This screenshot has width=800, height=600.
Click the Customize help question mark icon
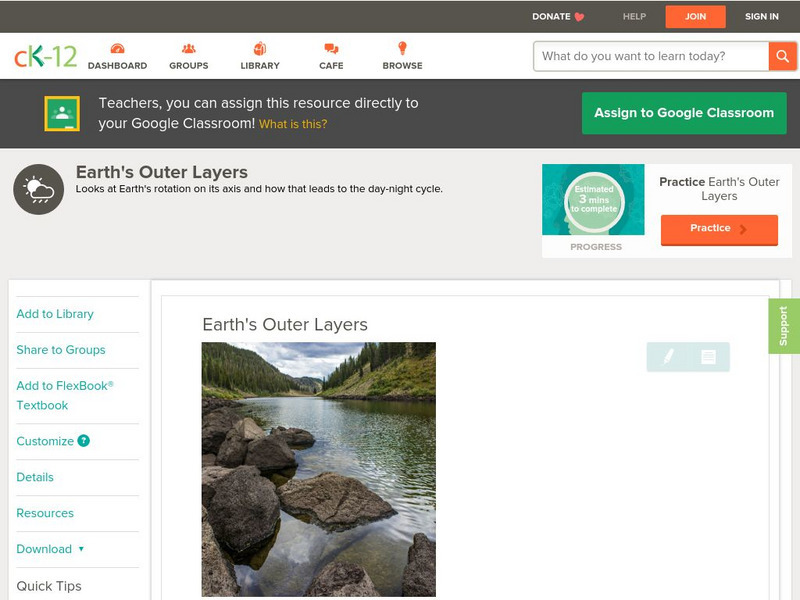point(84,441)
